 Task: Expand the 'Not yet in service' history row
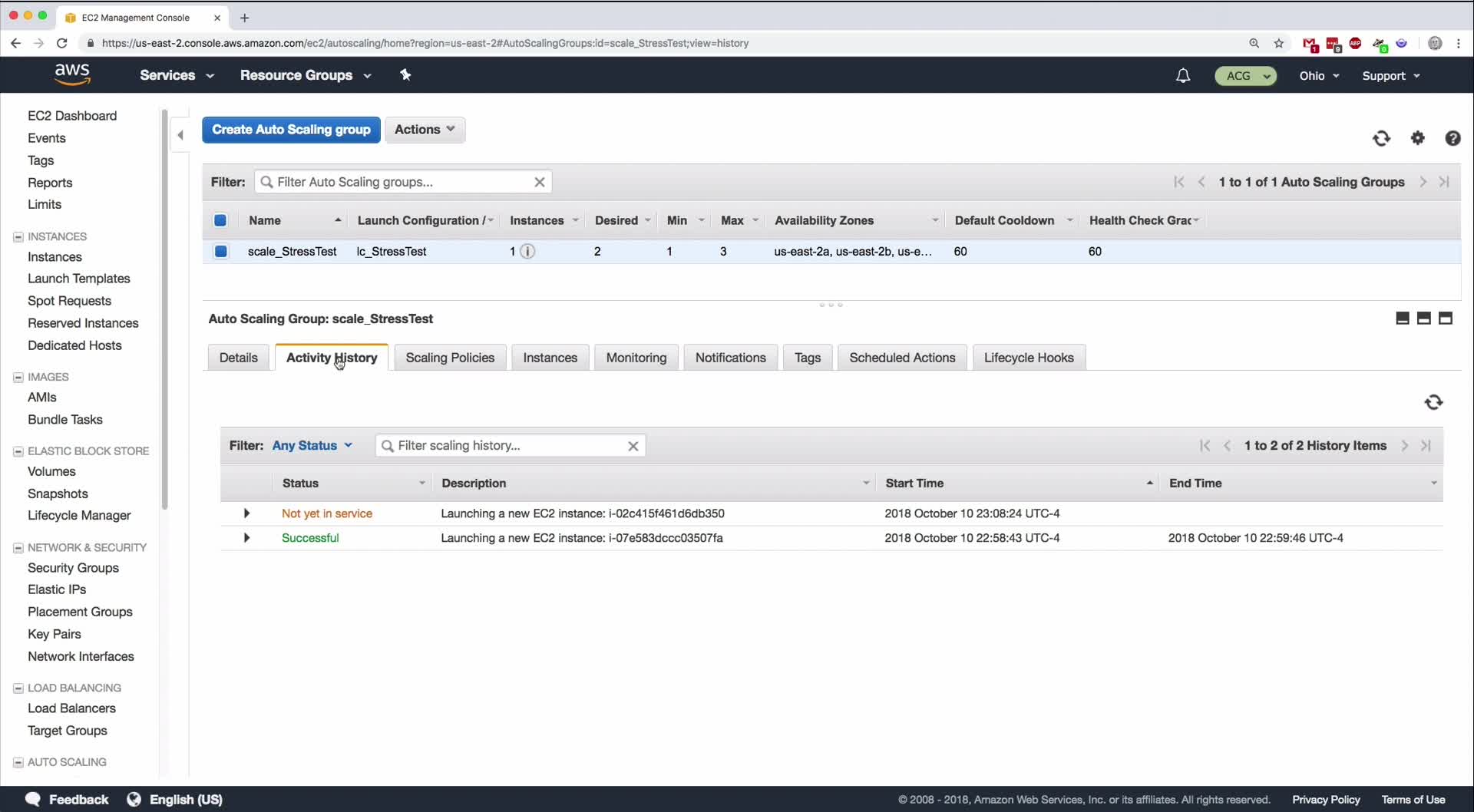tap(246, 513)
